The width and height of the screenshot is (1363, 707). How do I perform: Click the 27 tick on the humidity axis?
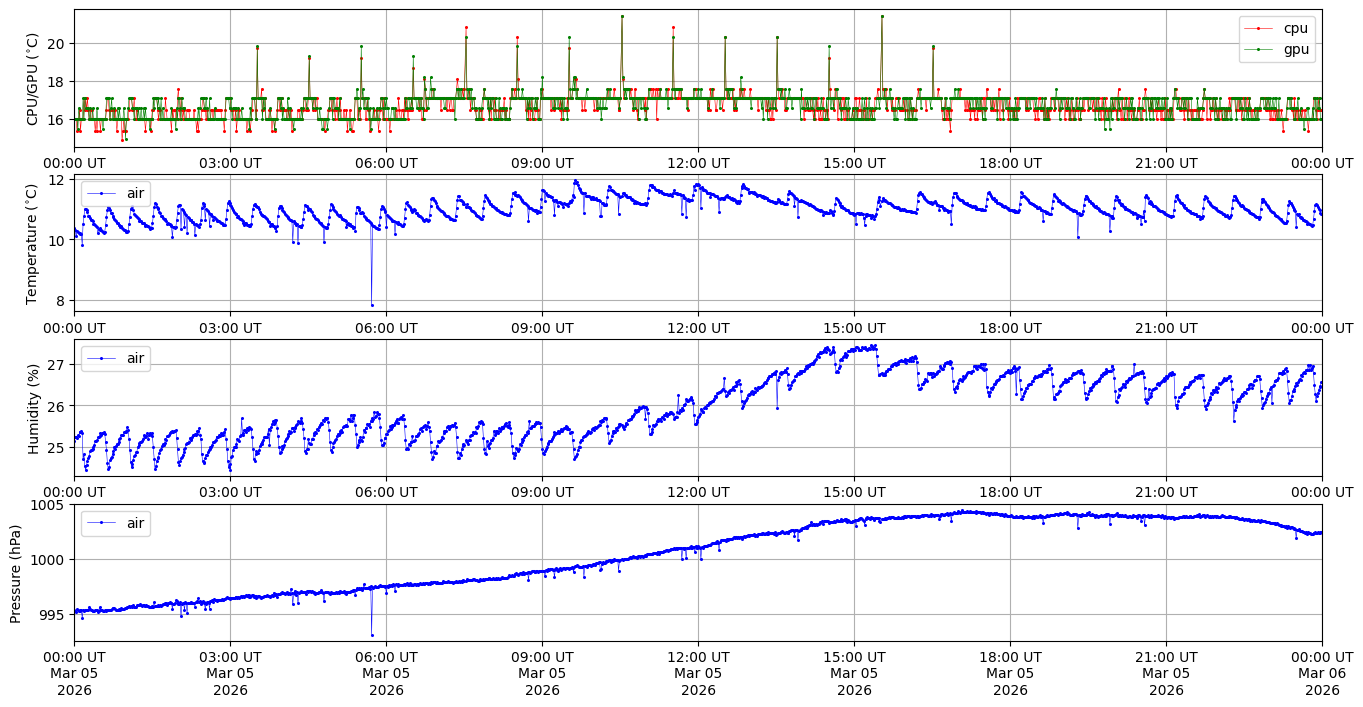click(56, 365)
